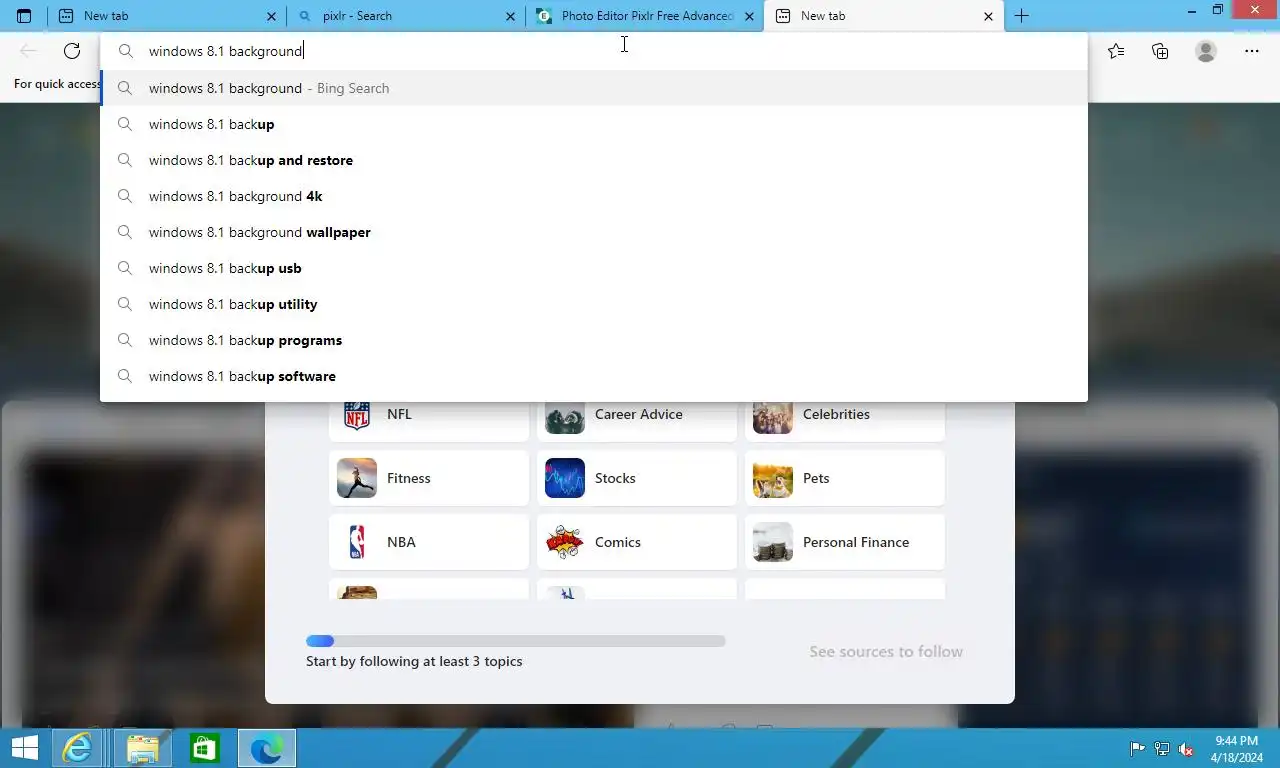Screen dimensions: 1280x768
Task: Follow the Fitness topic
Action: click(x=429, y=478)
